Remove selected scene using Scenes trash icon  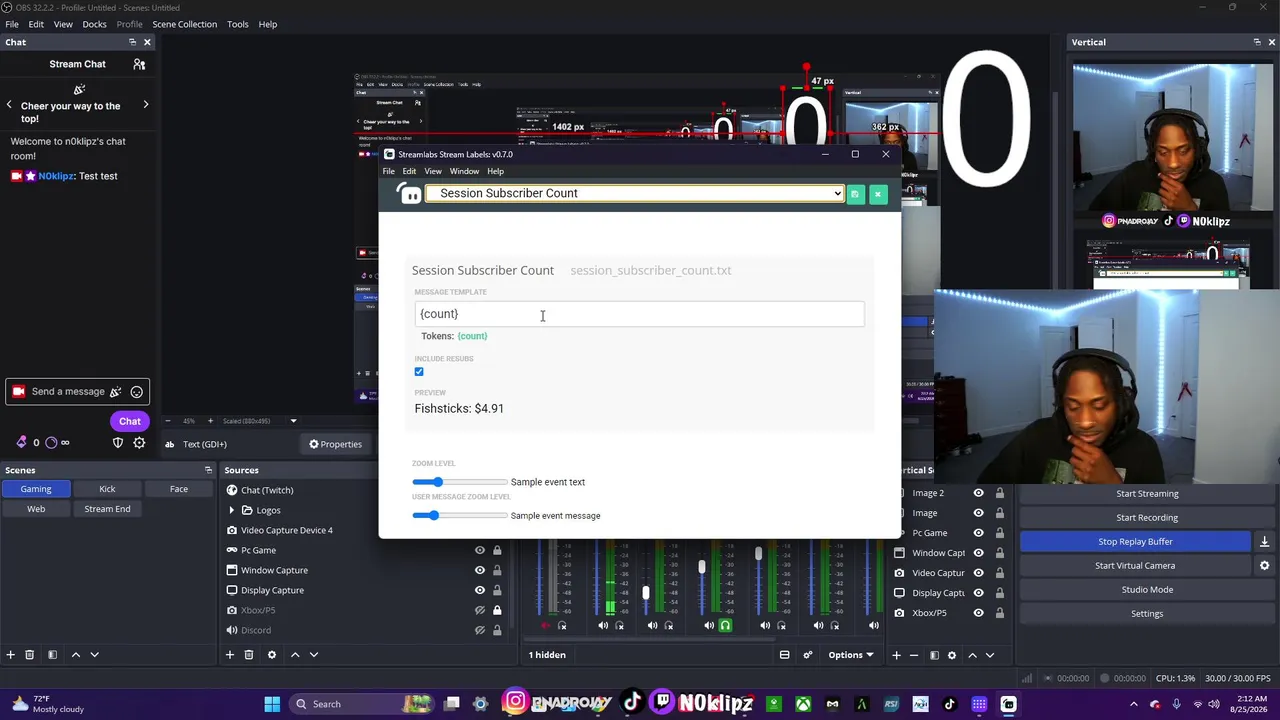(x=29, y=654)
